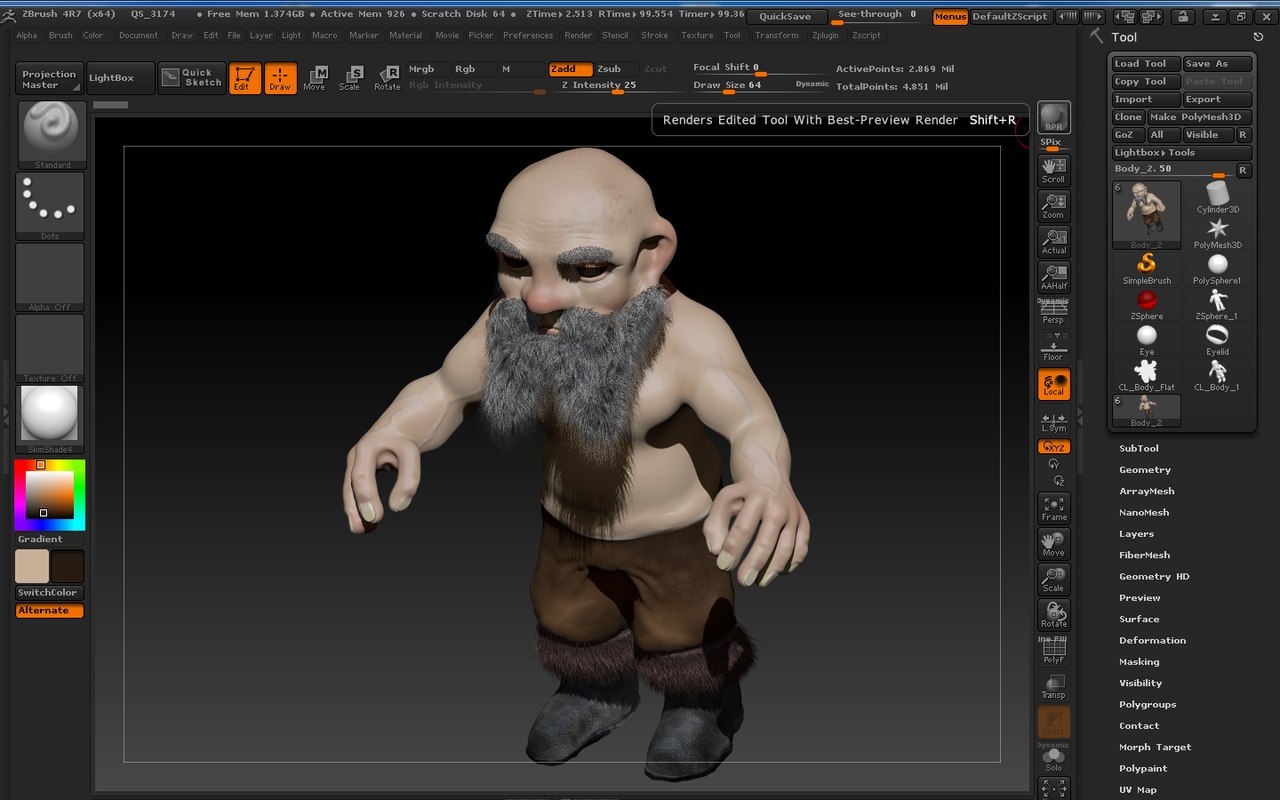Expand the FiberMesh section
1280x800 pixels.
click(1144, 555)
